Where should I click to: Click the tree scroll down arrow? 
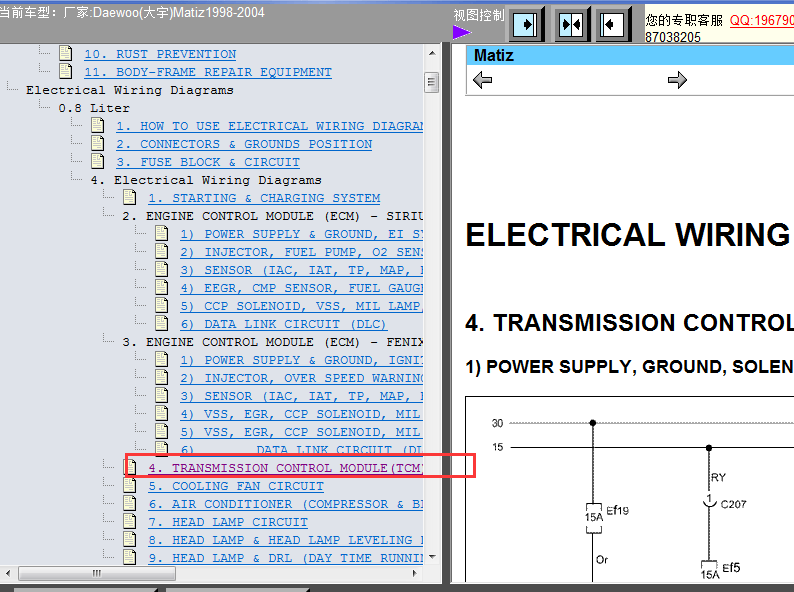click(x=432, y=557)
